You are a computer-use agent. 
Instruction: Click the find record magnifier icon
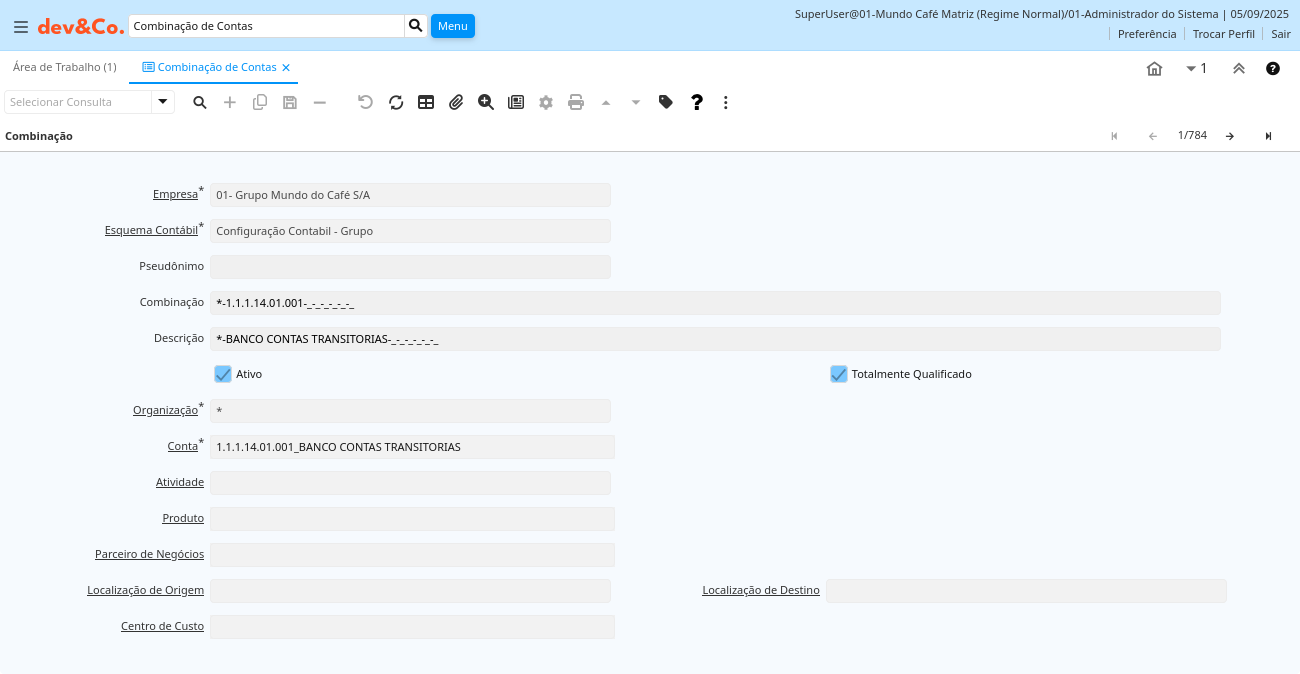pos(200,102)
